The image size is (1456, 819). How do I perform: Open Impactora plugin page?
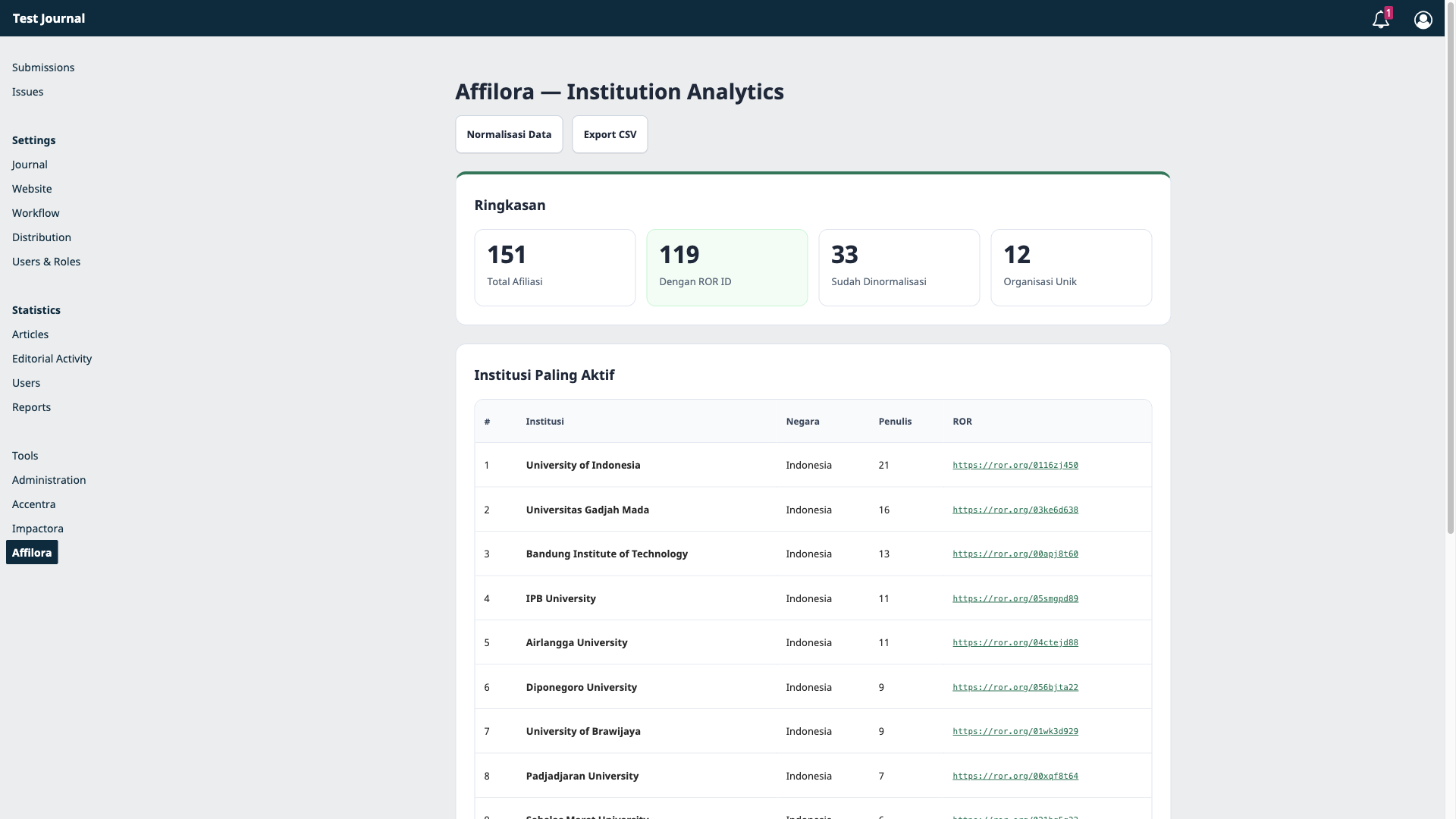pos(38,529)
